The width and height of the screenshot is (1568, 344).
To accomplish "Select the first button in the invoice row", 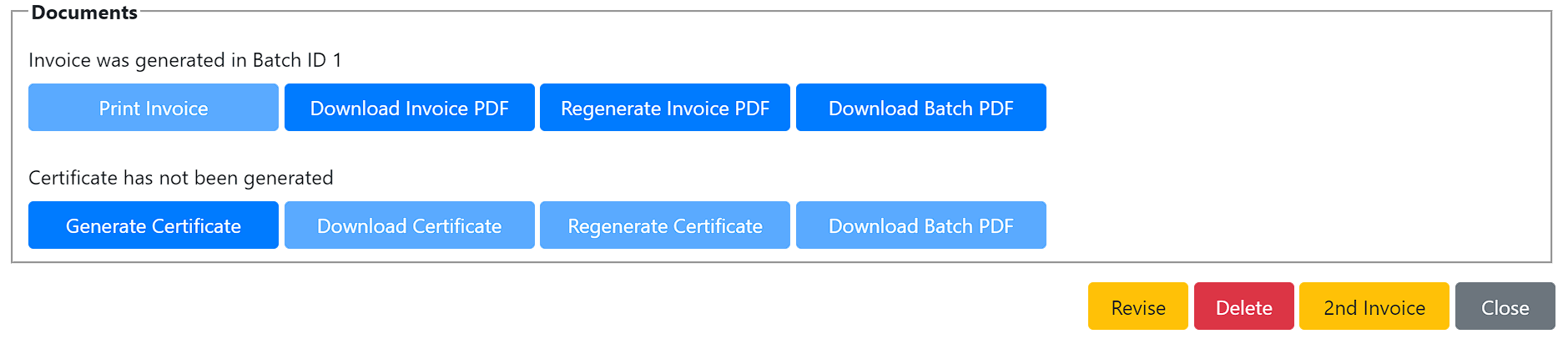I will (154, 108).
